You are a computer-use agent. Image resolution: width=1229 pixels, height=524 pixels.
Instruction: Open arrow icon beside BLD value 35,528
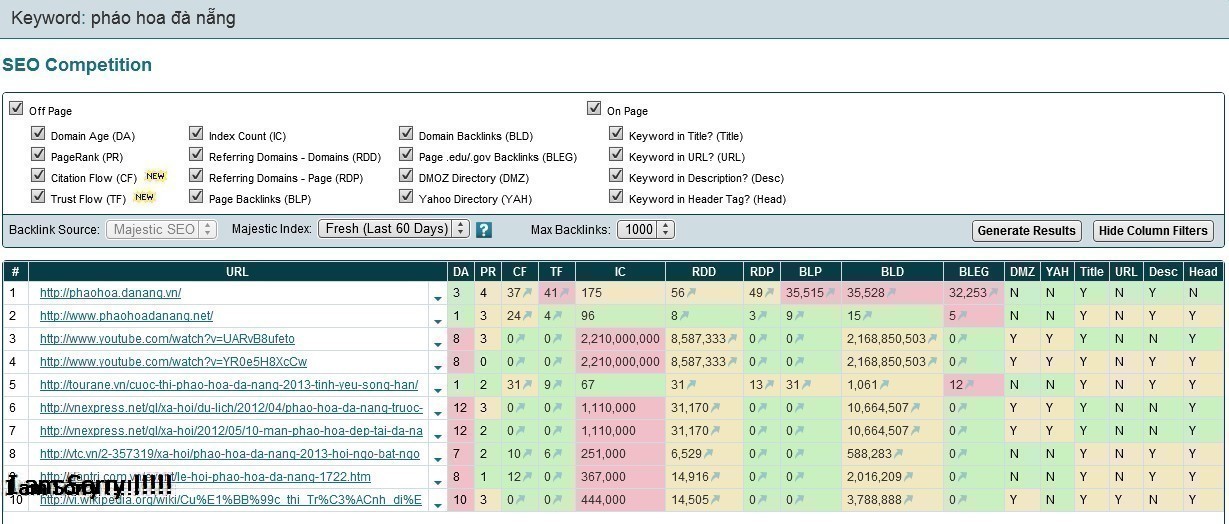tap(891, 293)
